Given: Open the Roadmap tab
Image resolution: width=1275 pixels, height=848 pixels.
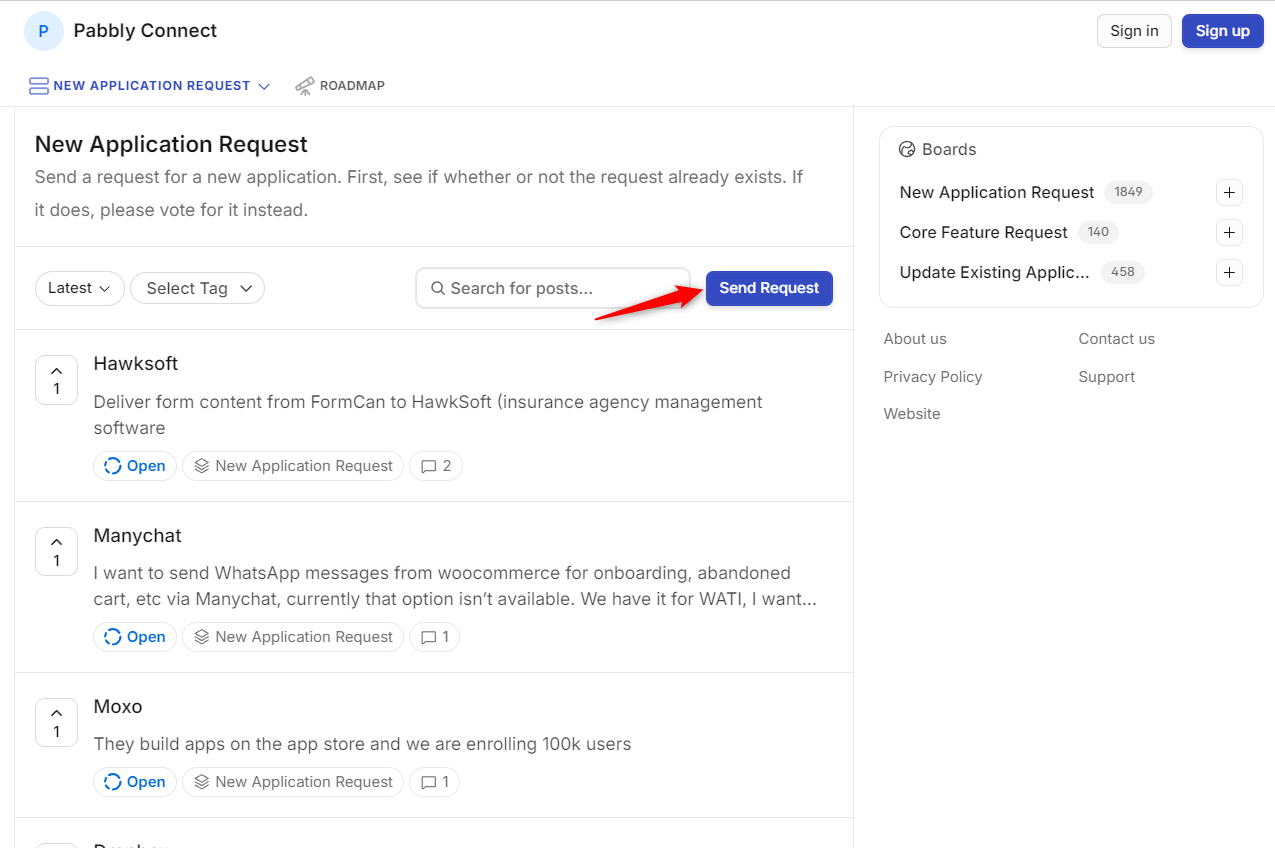Looking at the screenshot, I should pos(340,86).
